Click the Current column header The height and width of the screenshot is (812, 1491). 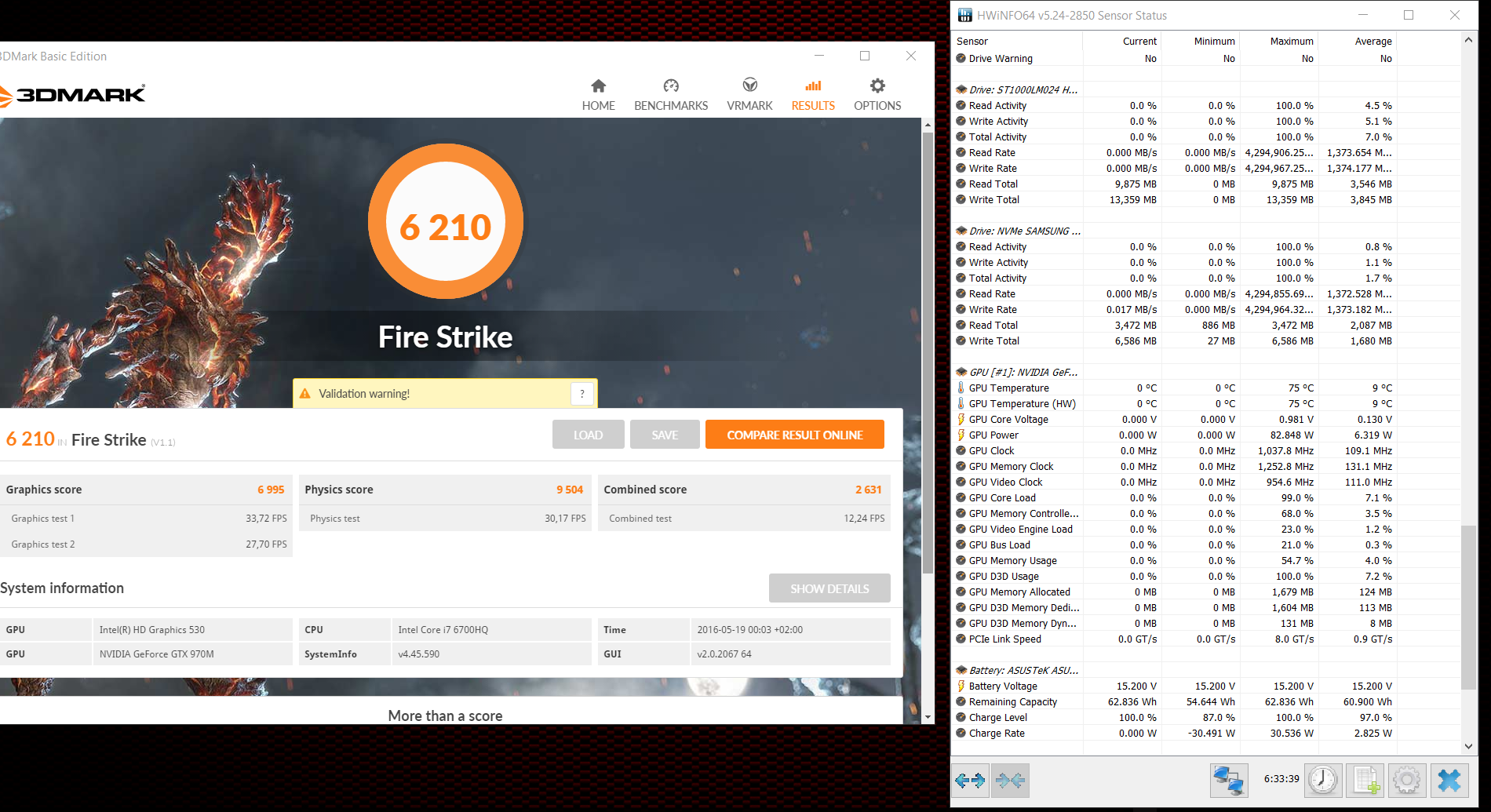[x=1122, y=41]
